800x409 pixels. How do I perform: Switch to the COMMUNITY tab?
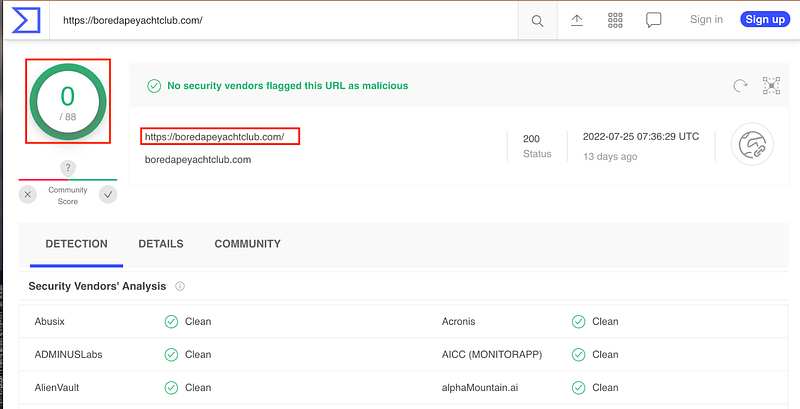(247, 244)
